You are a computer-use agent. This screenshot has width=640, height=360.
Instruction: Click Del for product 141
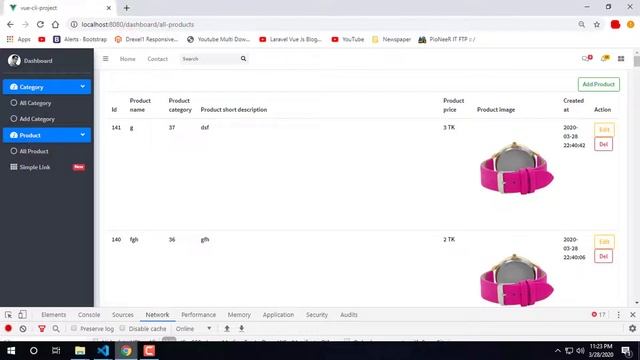pyautogui.click(x=603, y=144)
